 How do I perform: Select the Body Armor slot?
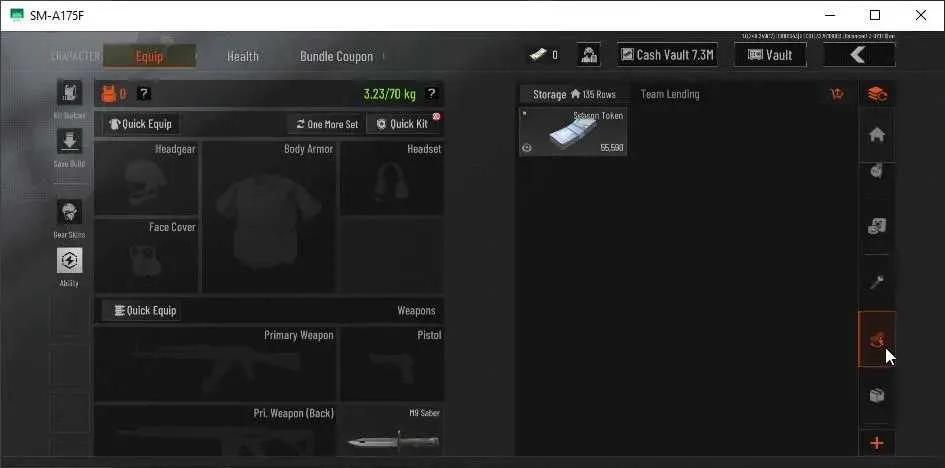click(x=269, y=217)
